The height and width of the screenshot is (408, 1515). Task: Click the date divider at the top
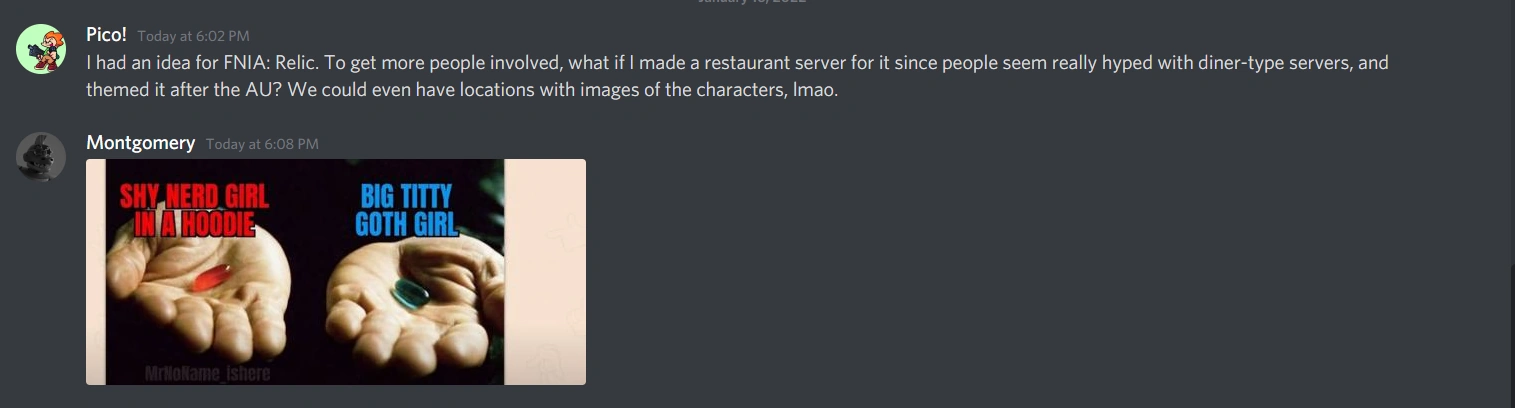pos(752,2)
